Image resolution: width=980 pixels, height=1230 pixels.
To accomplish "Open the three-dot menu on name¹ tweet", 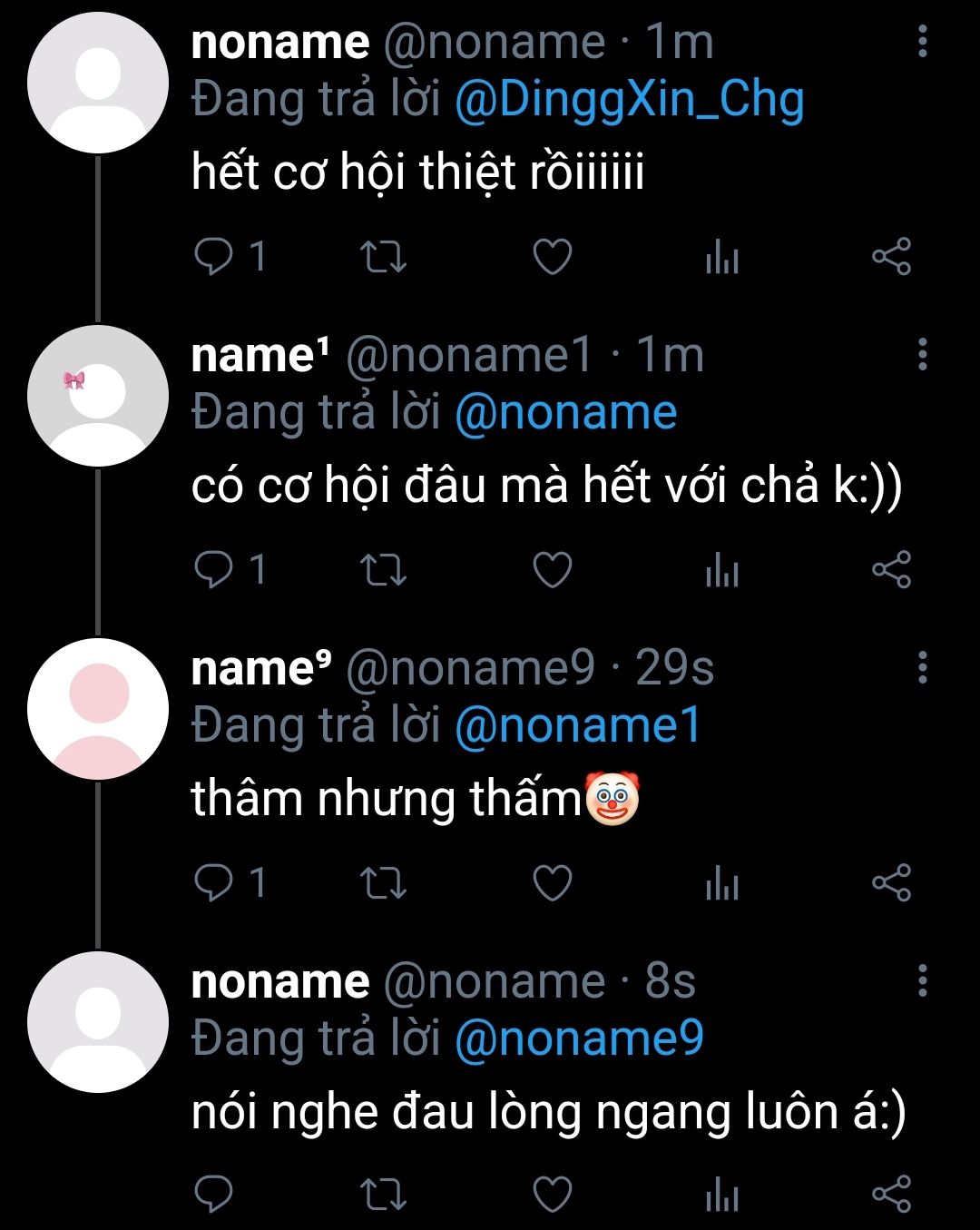I will click(923, 354).
